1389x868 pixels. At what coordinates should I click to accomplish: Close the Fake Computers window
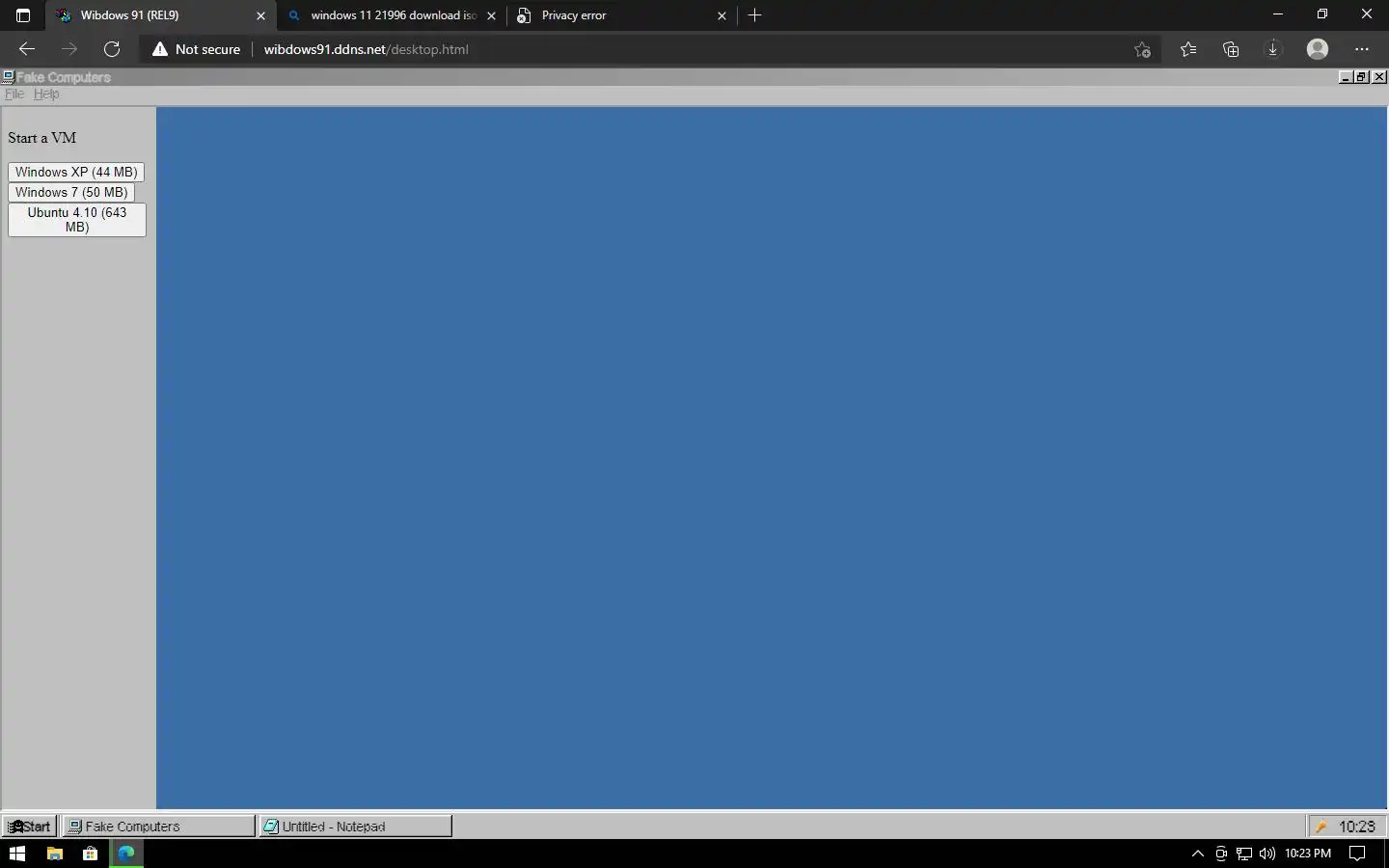pyautogui.click(x=1379, y=77)
